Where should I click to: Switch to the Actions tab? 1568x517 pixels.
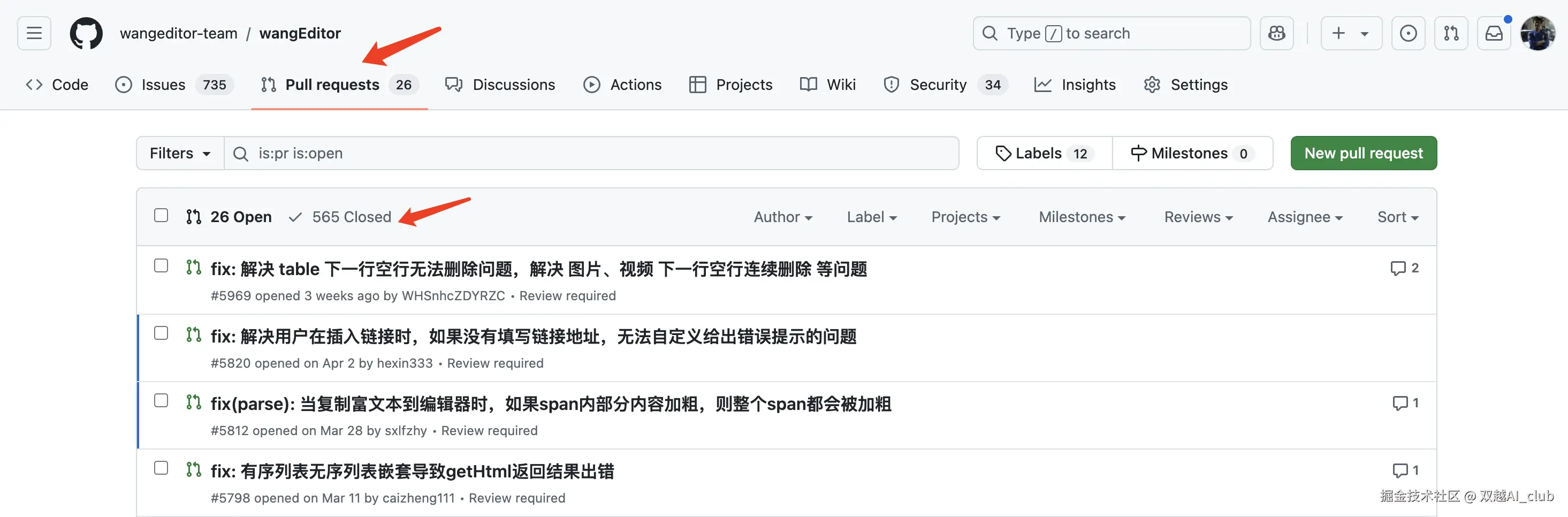(622, 85)
